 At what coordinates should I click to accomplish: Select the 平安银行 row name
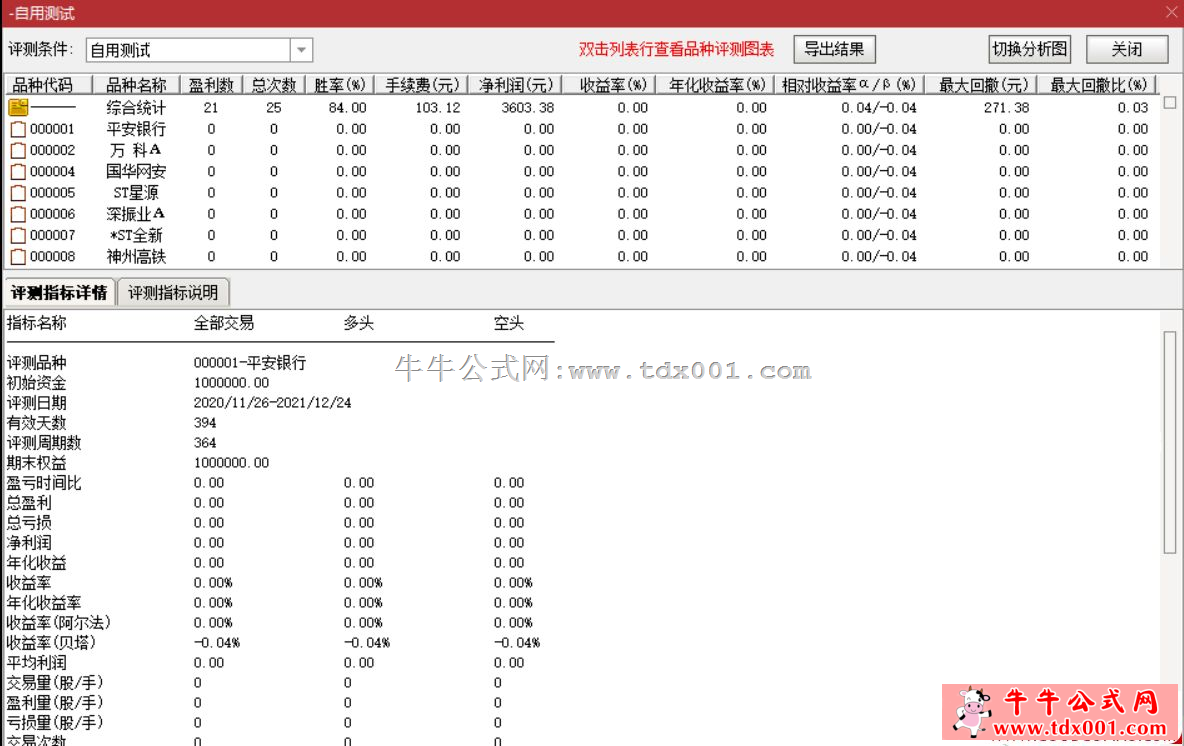pos(136,129)
